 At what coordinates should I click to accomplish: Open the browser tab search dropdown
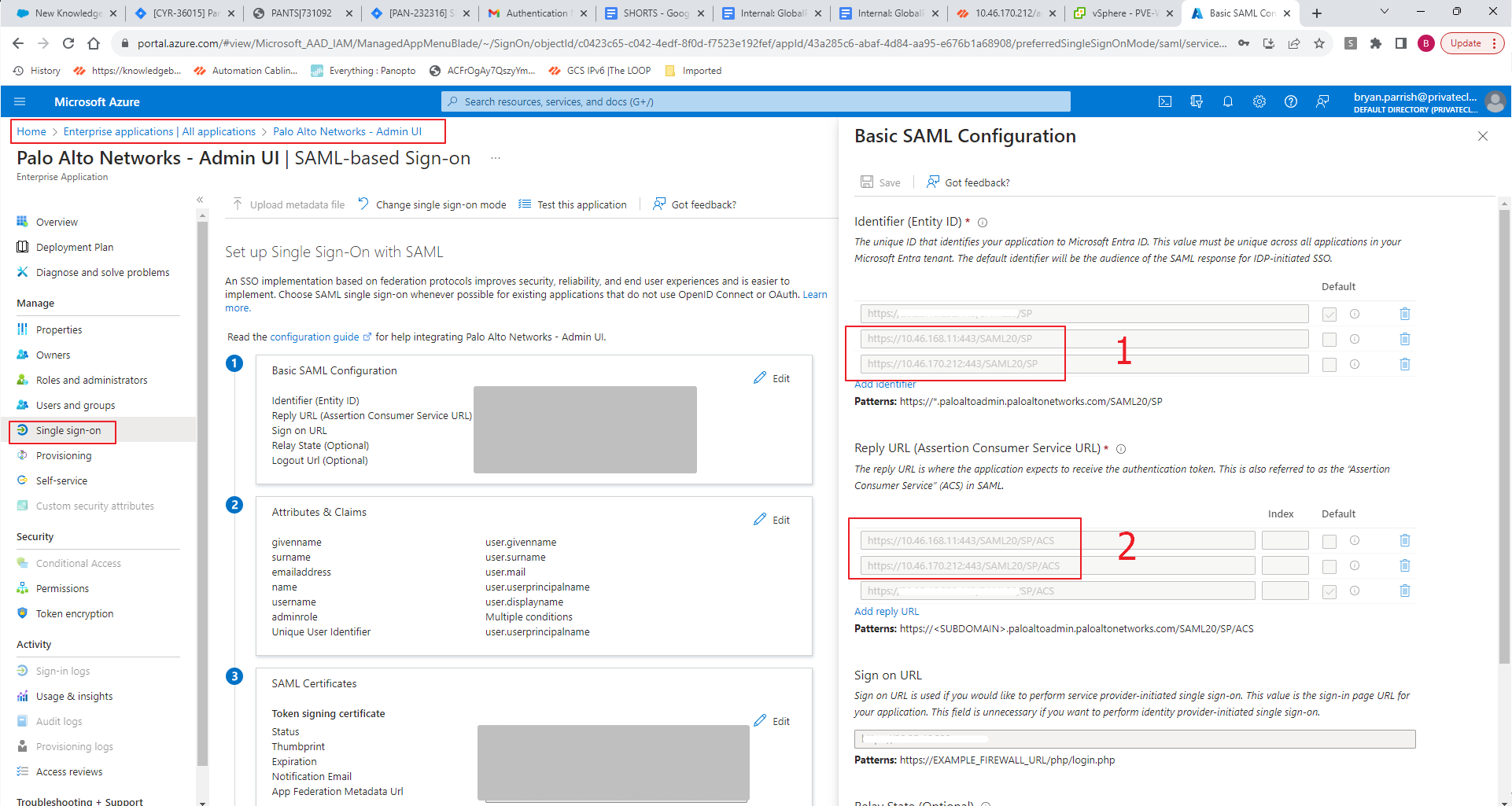click(x=1385, y=12)
